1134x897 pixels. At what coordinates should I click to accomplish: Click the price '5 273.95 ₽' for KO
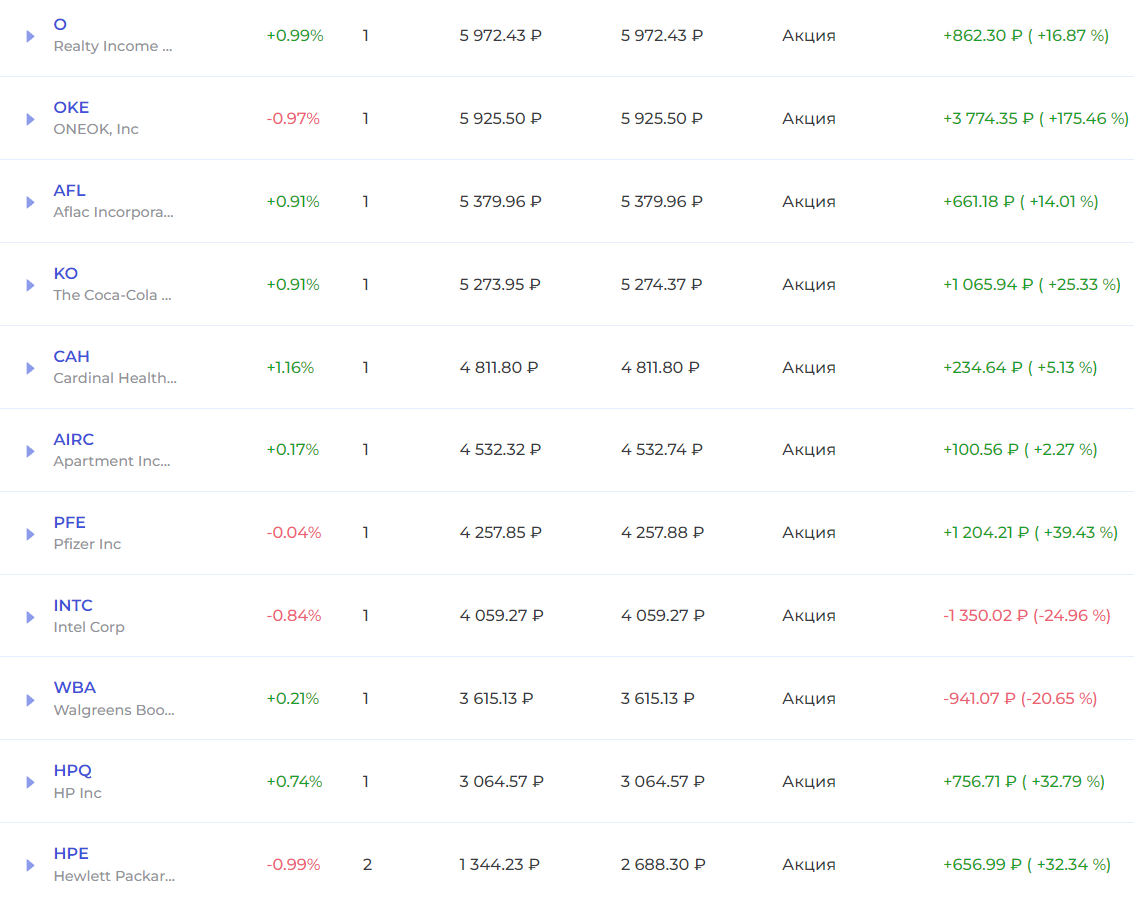pyautogui.click(x=500, y=284)
